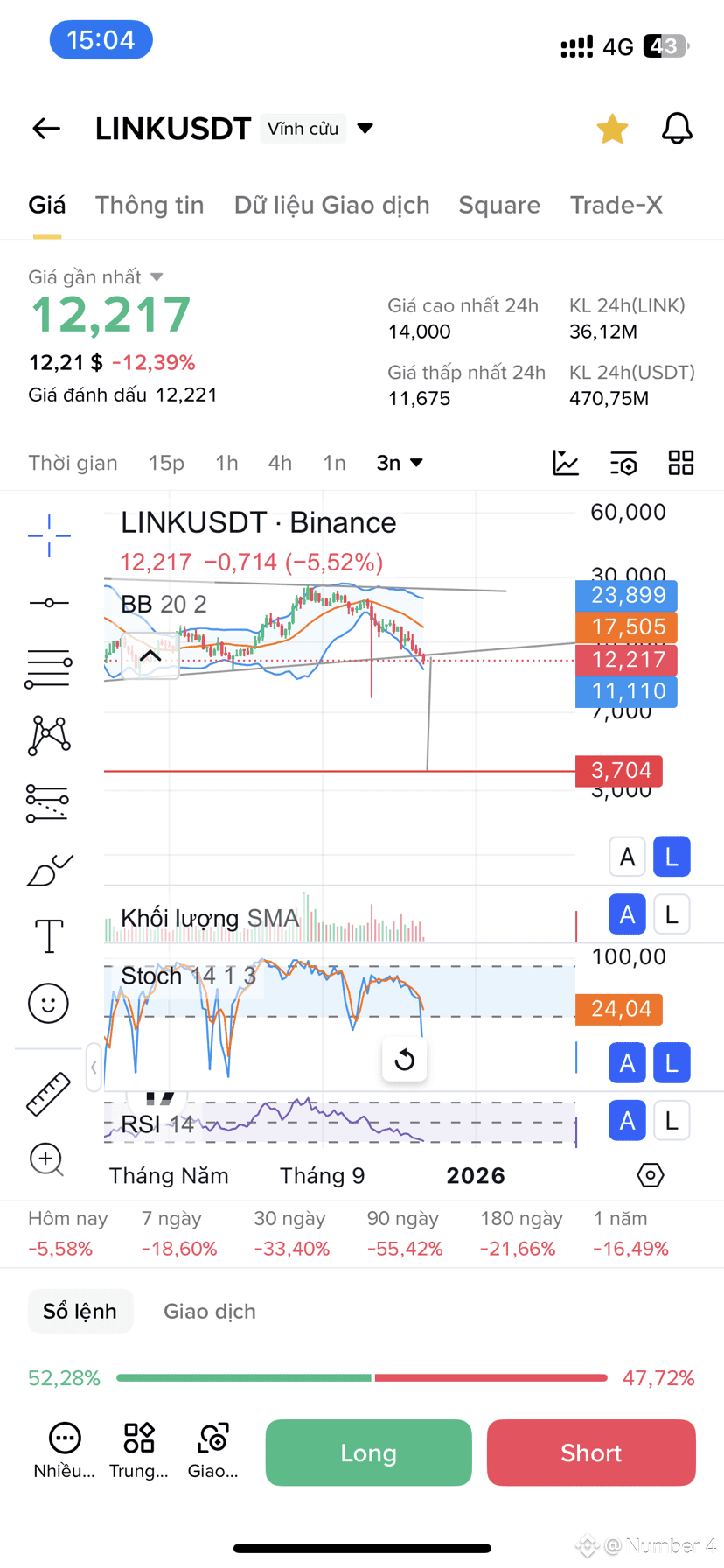Select the crosshair cursor tool

click(x=49, y=535)
